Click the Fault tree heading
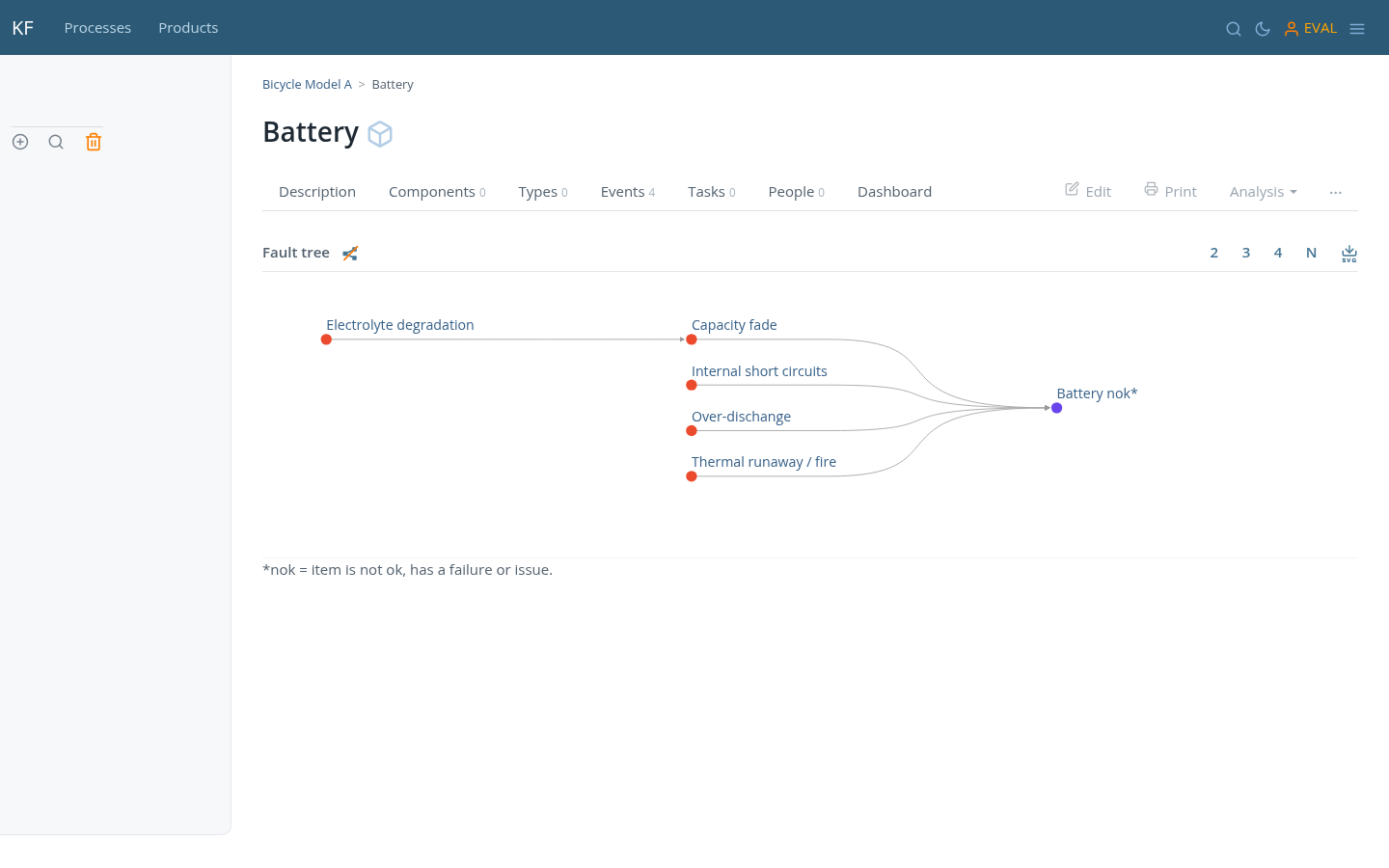1389x868 pixels. pos(296,253)
